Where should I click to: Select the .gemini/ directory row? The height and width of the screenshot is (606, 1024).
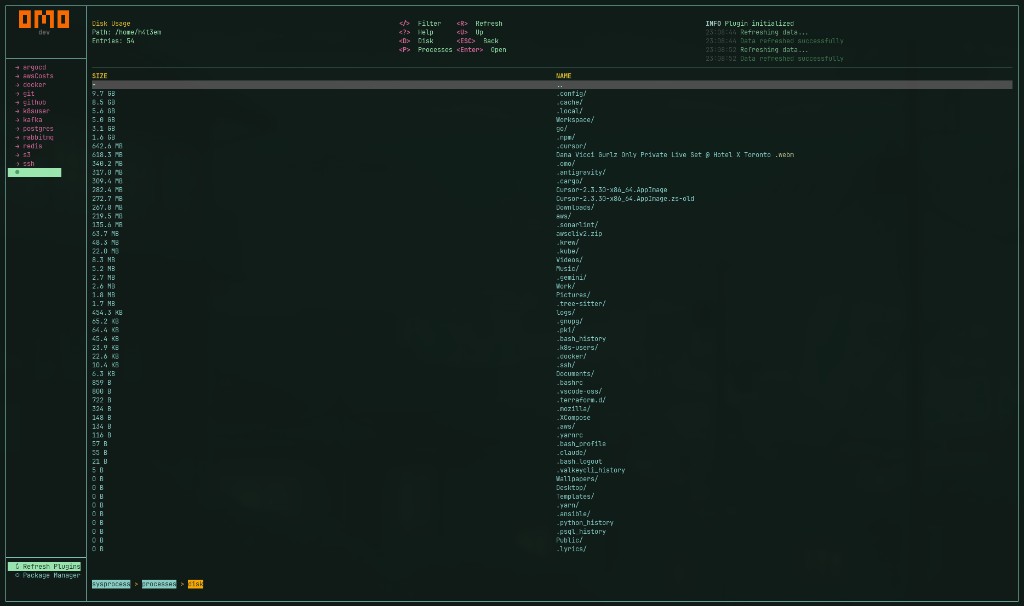tap(552, 278)
